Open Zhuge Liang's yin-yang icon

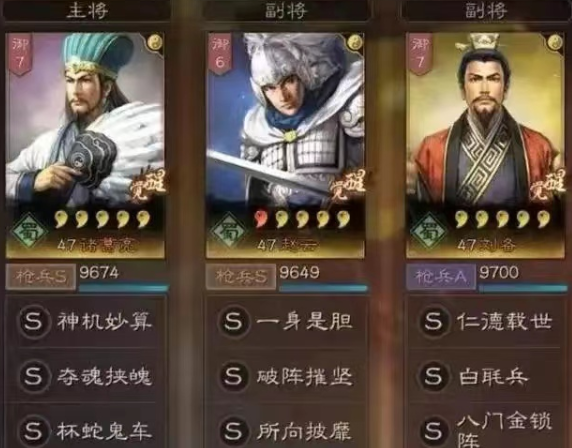pyautogui.click(x=155, y=43)
